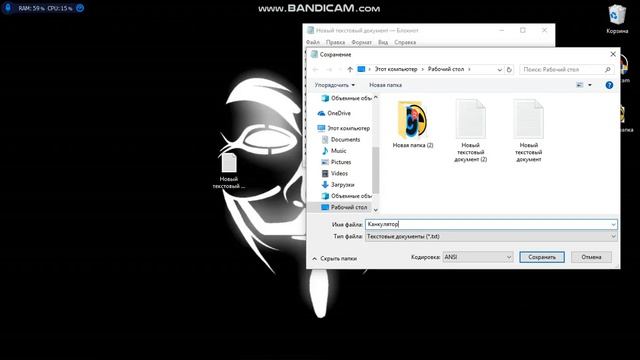
Task: Open the 'Имя файла' dropdown arrow
Action: (x=613, y=224)
